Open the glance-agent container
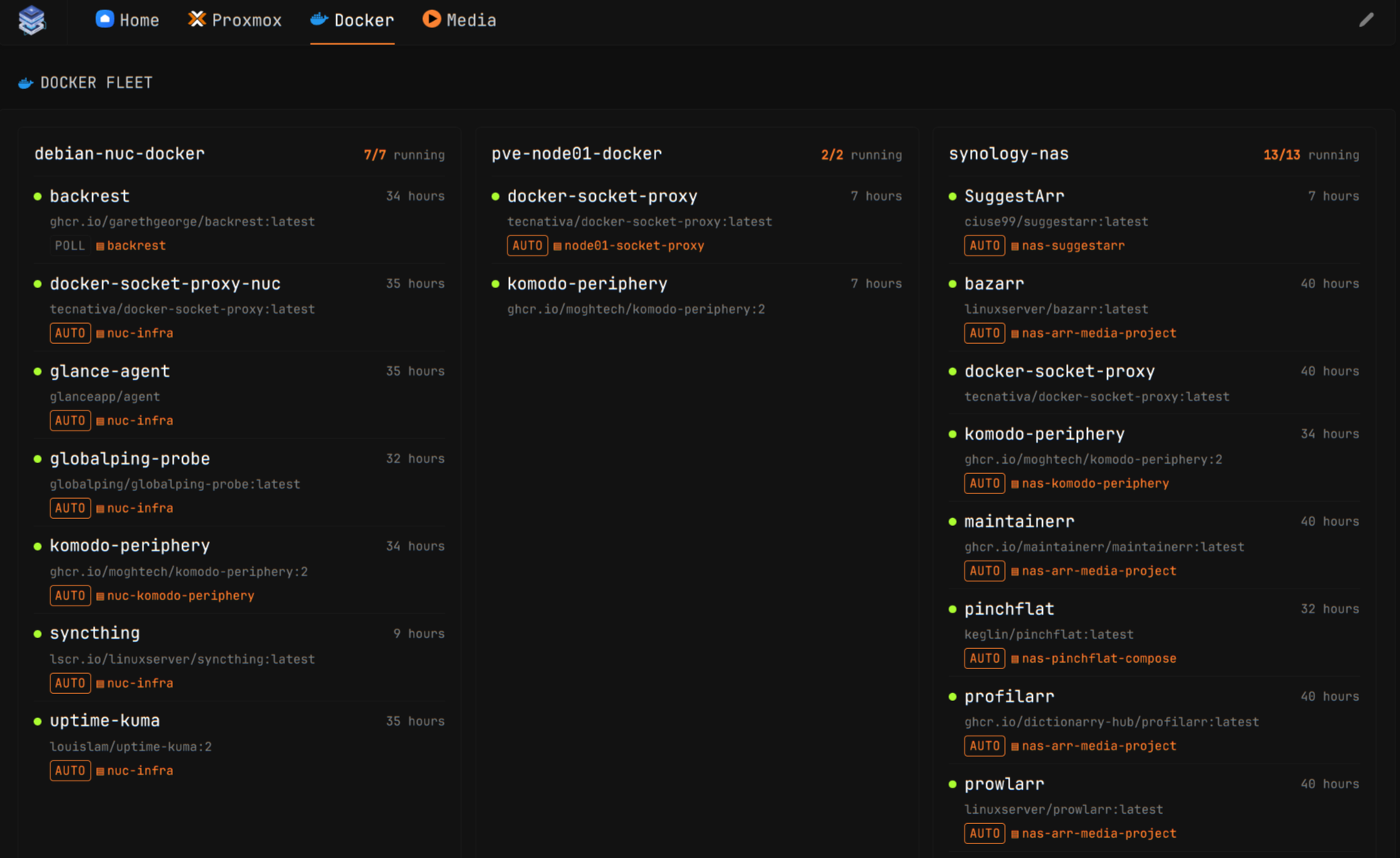The image size is (1400, 858). 109,371
